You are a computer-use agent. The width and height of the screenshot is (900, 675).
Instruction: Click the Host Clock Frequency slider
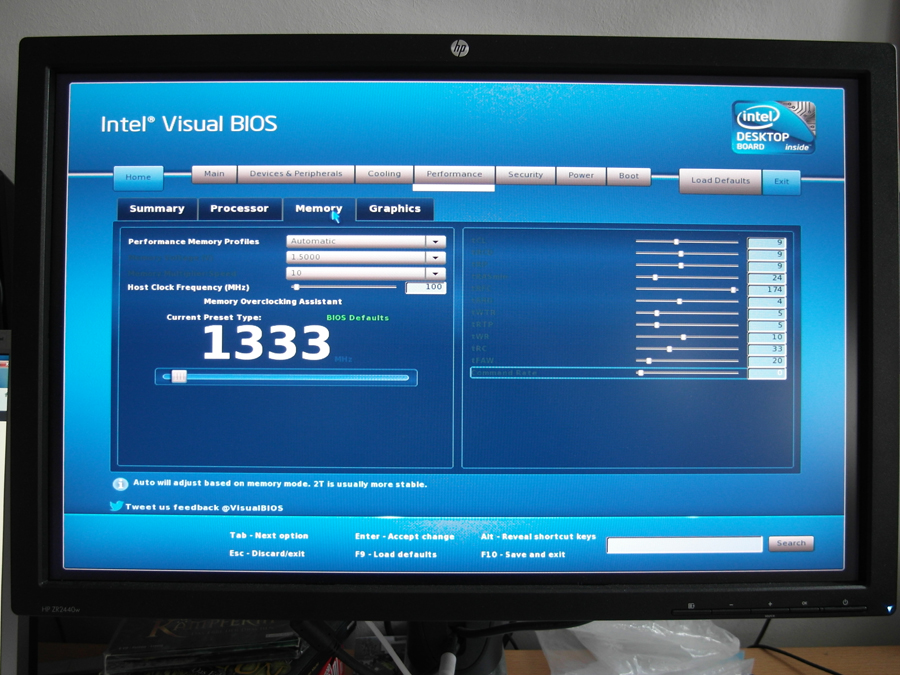344,287
